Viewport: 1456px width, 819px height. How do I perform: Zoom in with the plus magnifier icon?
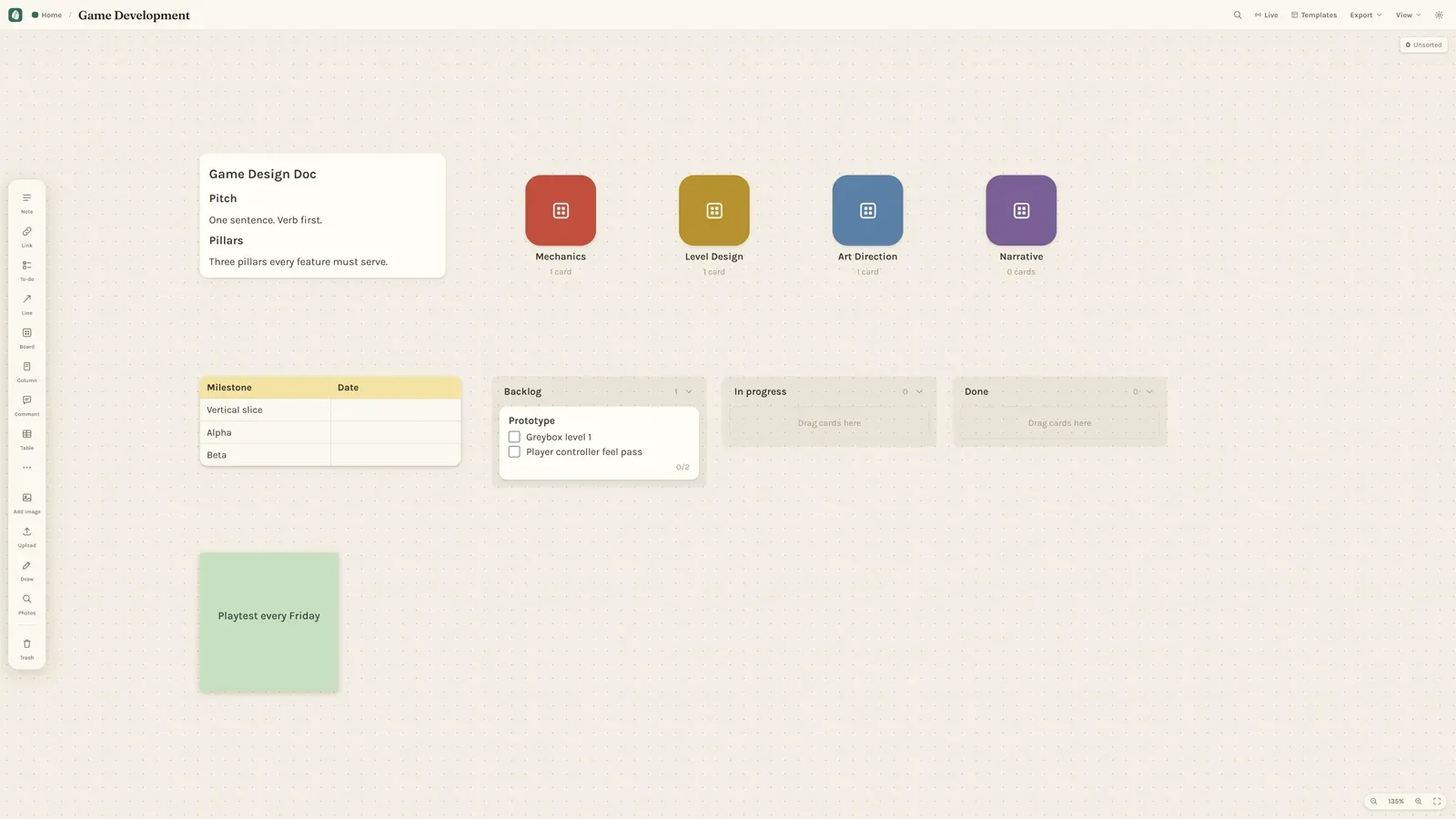(x=1418, y=802)
